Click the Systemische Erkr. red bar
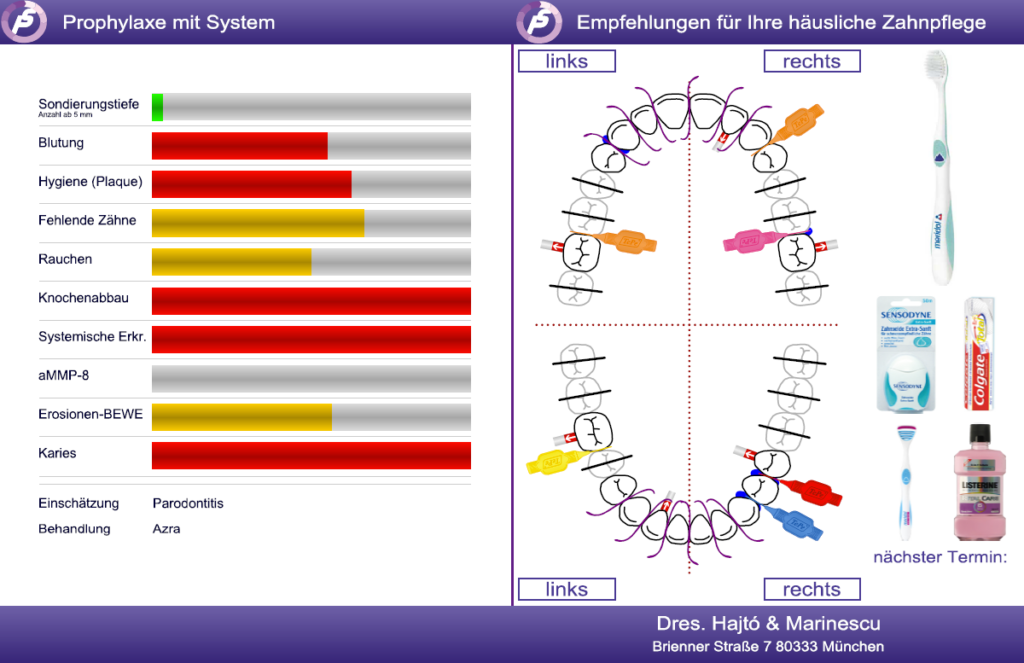 [x=312, y=340]
